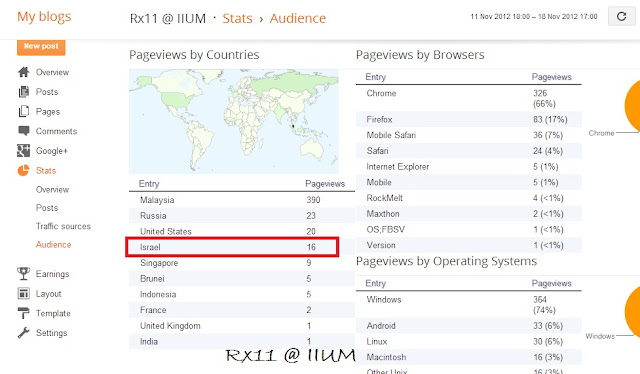Screen dimensions: 640x374
Task: Open Stats Overview sub-item
Action: pos(52,189)
